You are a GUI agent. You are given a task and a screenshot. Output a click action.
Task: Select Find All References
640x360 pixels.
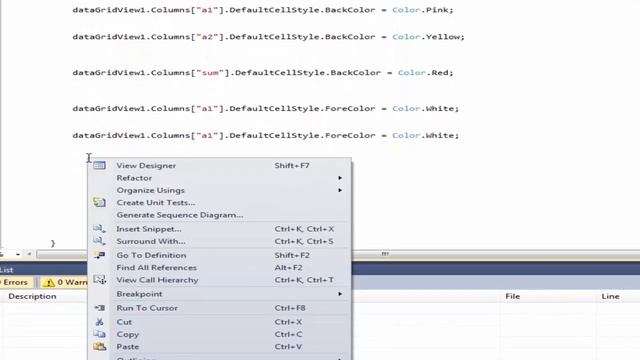[x=219, y=268]
